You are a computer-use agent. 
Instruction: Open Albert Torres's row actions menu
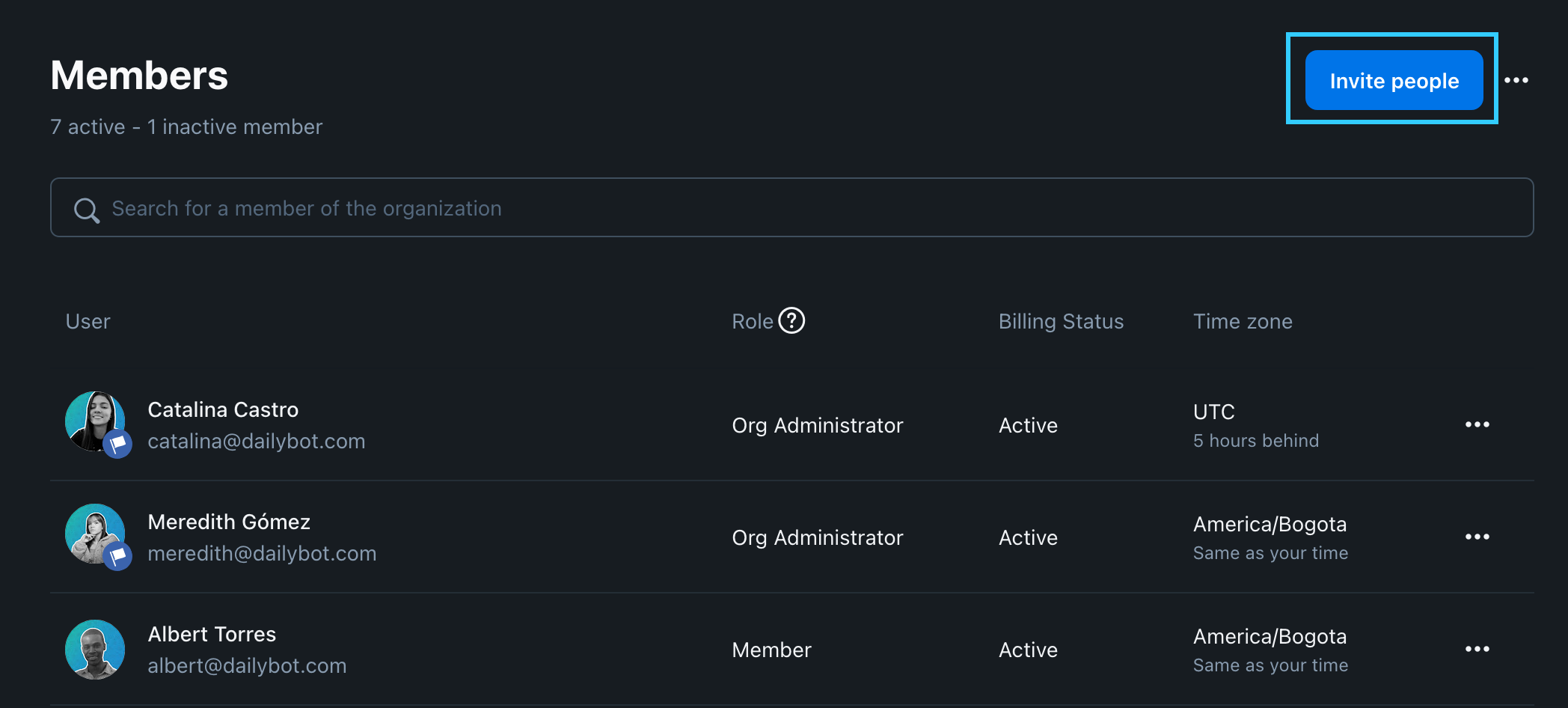1477,649
